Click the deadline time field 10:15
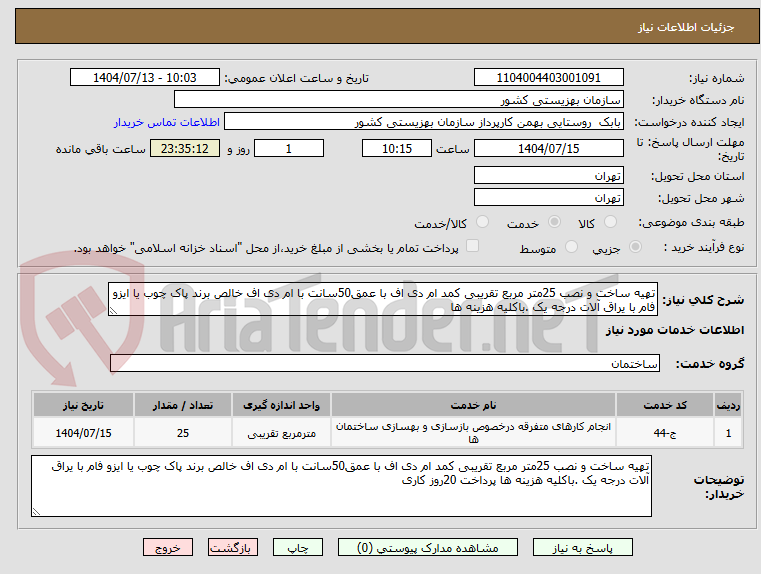 tap(397, 148)
